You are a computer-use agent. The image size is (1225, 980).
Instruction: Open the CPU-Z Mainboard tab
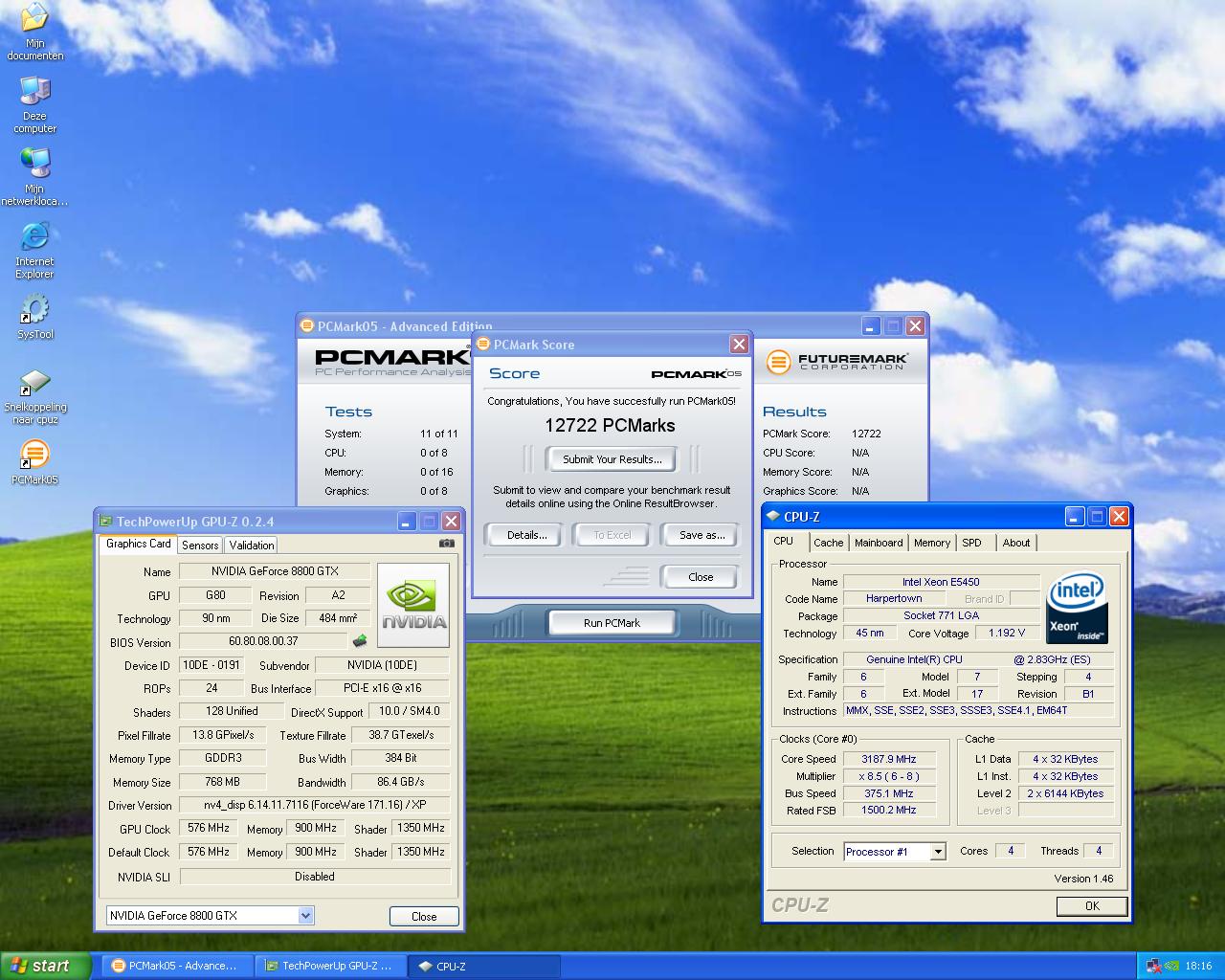[879, 543]
